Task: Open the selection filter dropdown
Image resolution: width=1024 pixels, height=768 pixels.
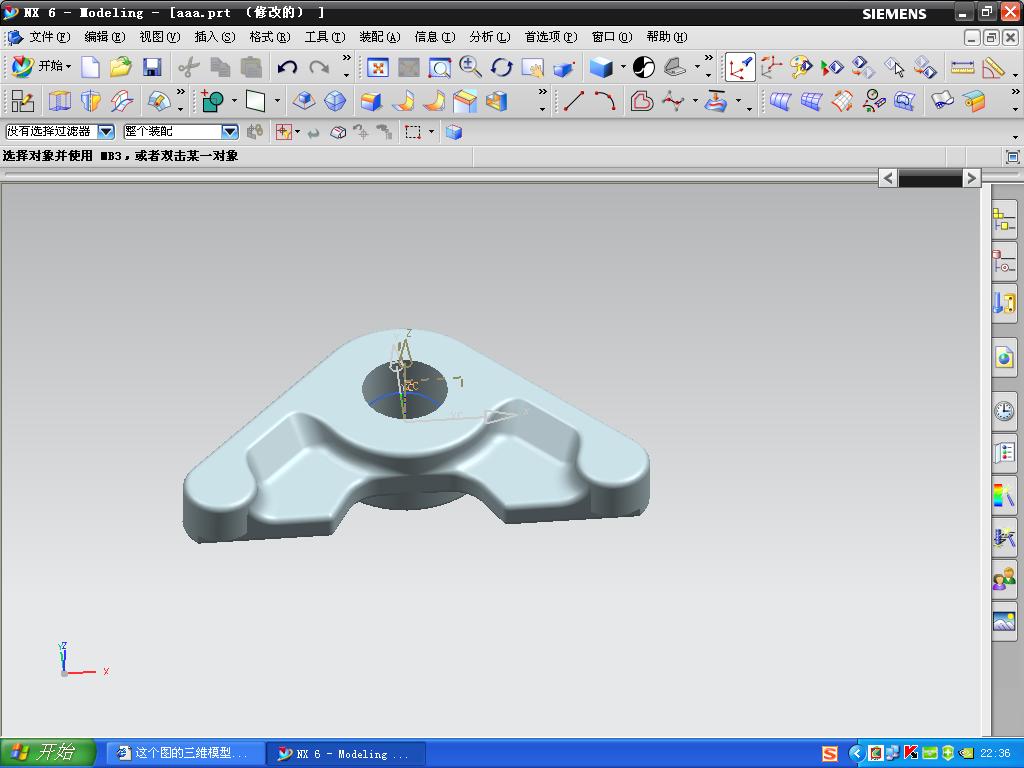Action: pos(105,132)
